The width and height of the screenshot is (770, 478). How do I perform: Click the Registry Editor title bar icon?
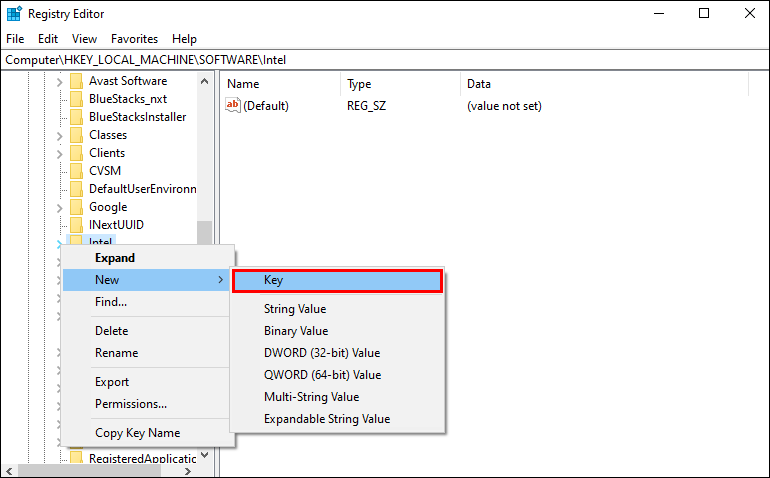click(14, 14)
